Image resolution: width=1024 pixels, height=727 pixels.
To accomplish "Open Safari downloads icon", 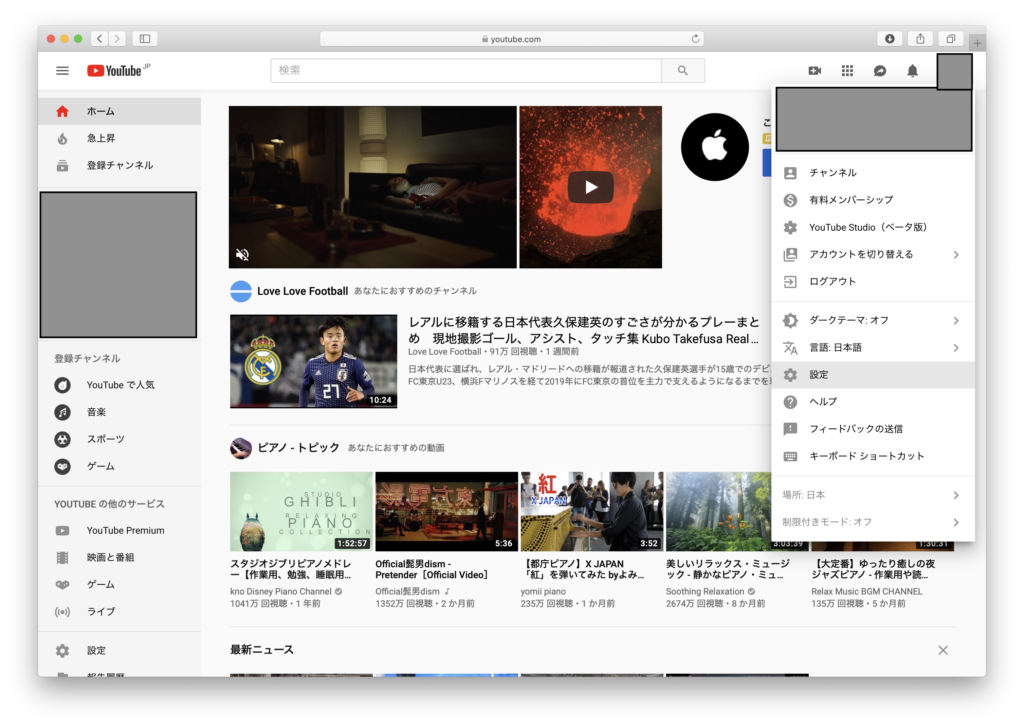I will 889,39.
